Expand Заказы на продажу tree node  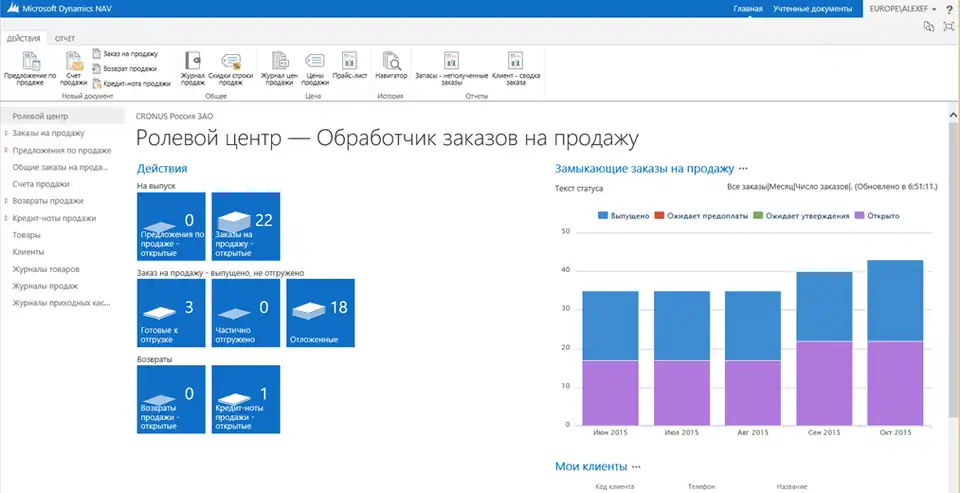point(6,133)
